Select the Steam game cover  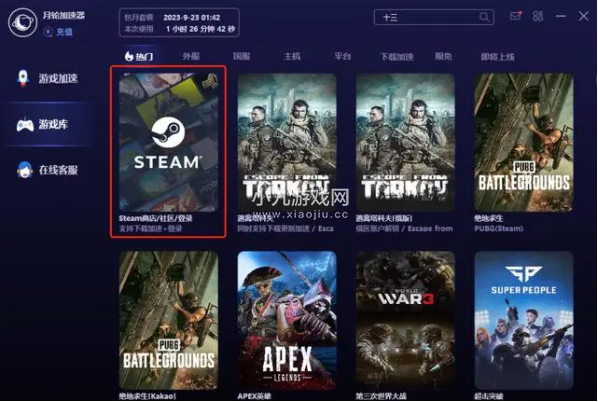(169, 142)
